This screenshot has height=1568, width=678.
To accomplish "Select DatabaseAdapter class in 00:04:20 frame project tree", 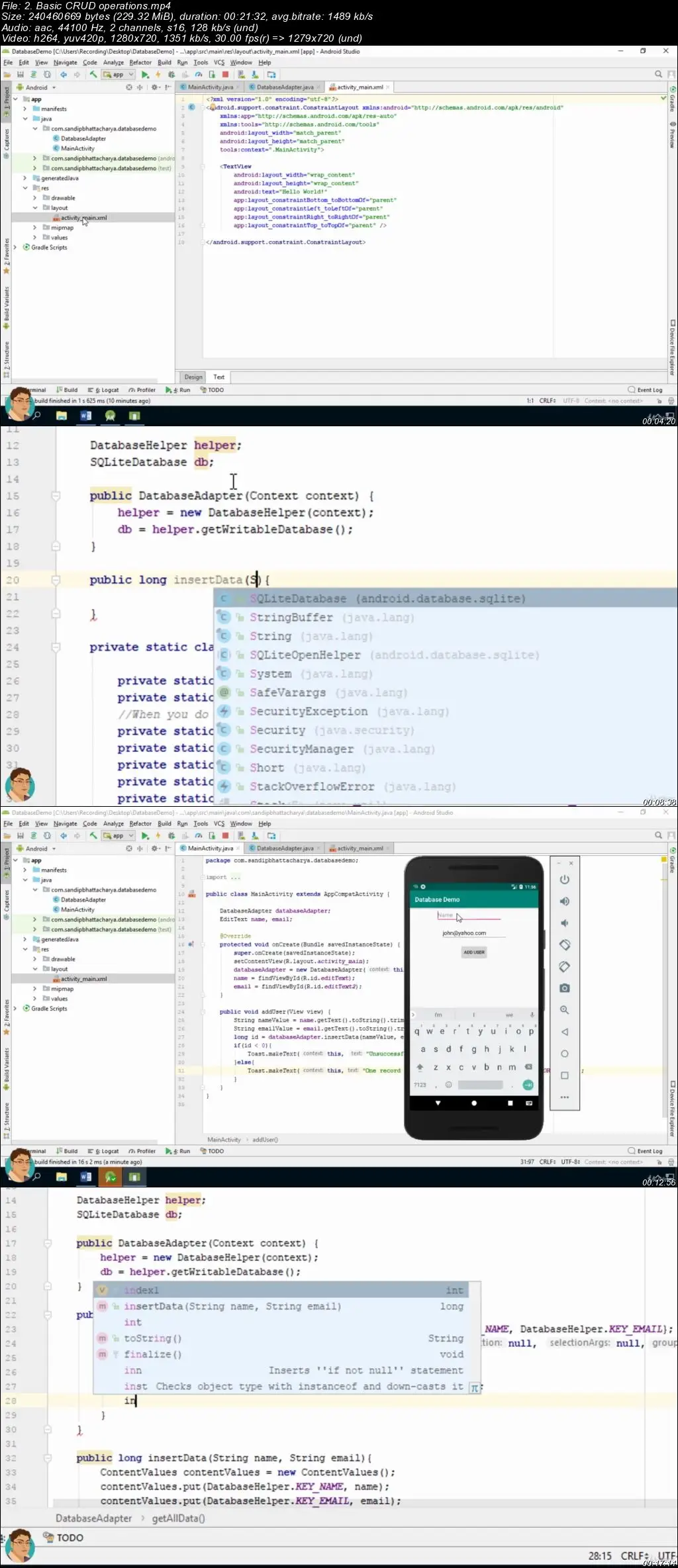I will (x=83, y=139).
